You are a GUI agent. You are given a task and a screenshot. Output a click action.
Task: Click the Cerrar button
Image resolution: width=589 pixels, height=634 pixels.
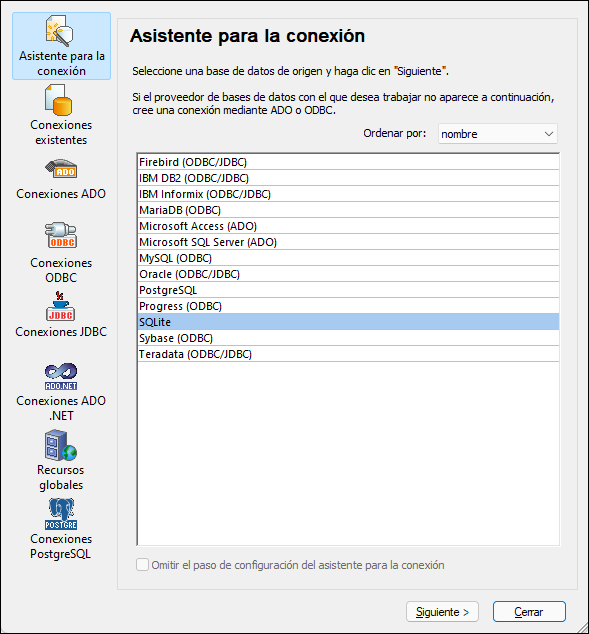[x=529, y=612]
